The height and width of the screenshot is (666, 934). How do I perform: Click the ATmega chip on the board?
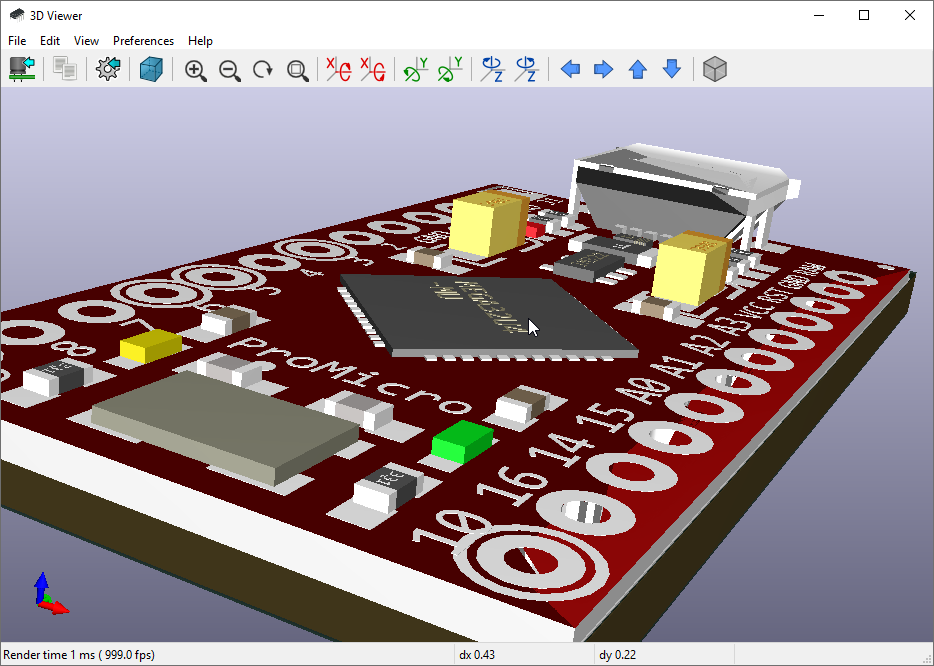point(487,316)
